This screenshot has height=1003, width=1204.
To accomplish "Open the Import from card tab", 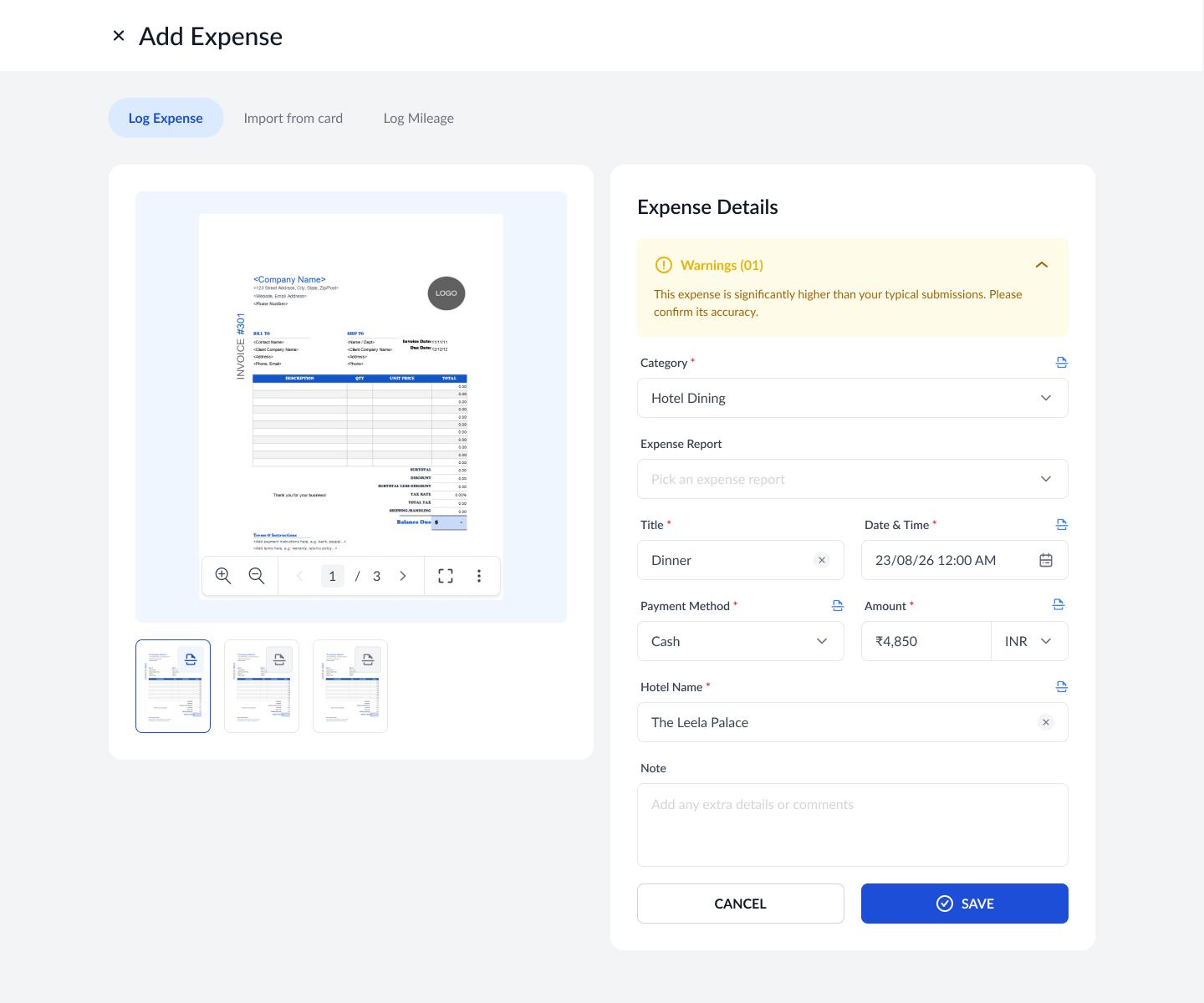I will click(x=293, y=118).
